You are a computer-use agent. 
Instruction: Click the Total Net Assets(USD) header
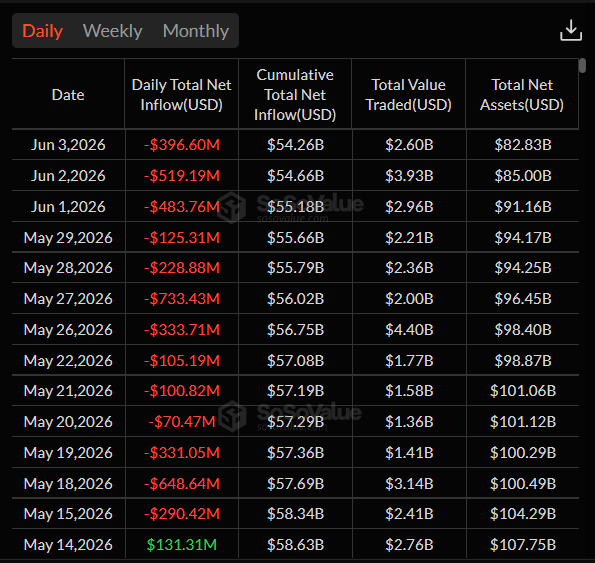[522, 95]
